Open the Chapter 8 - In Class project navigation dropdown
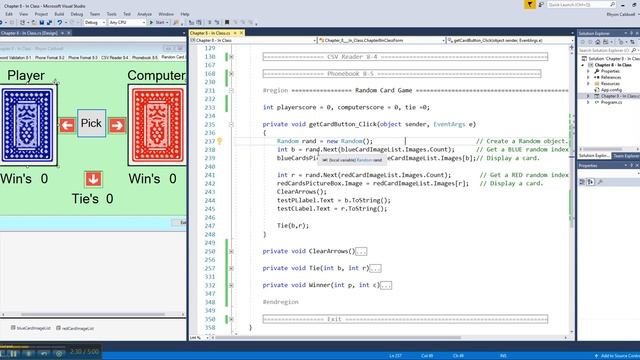This screenshot has height=360, width=640. point(315,40)
